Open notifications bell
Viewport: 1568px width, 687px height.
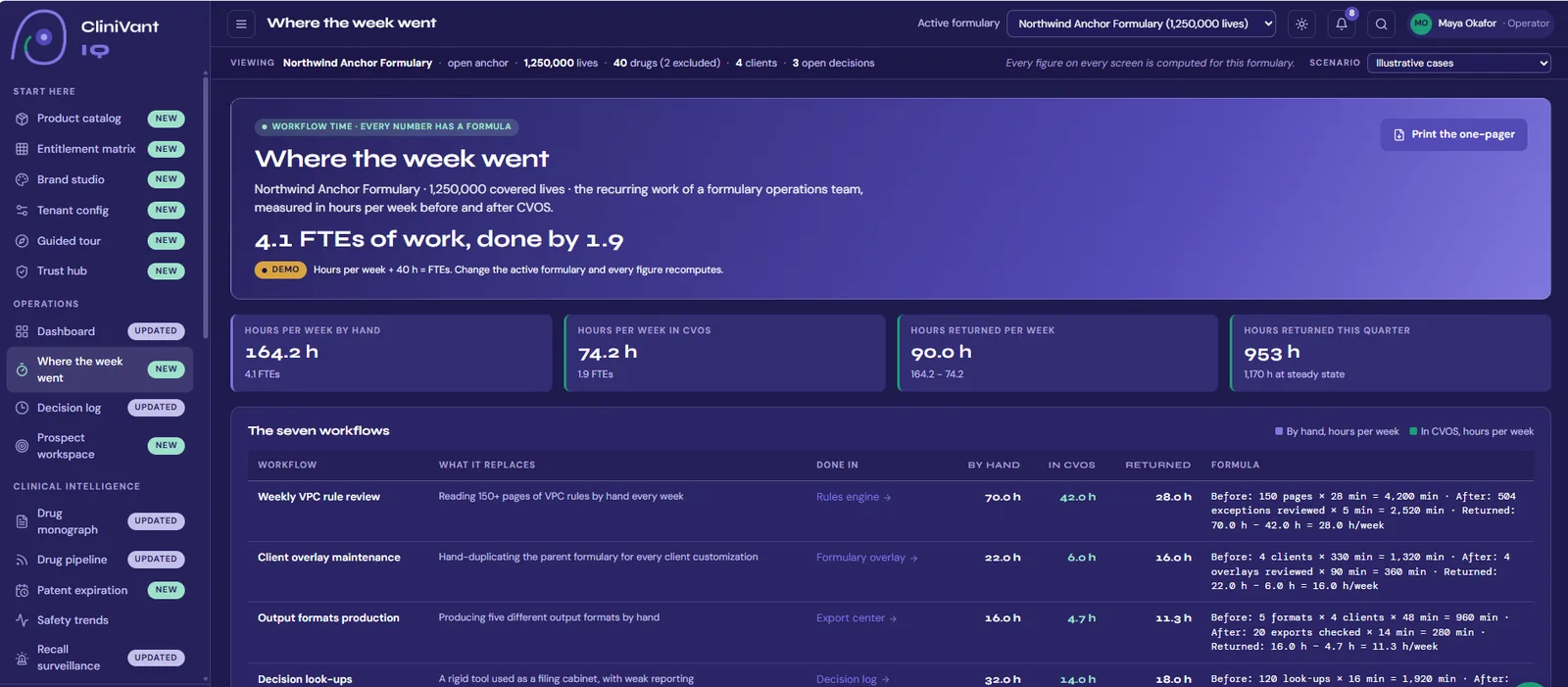point(1342,24)
